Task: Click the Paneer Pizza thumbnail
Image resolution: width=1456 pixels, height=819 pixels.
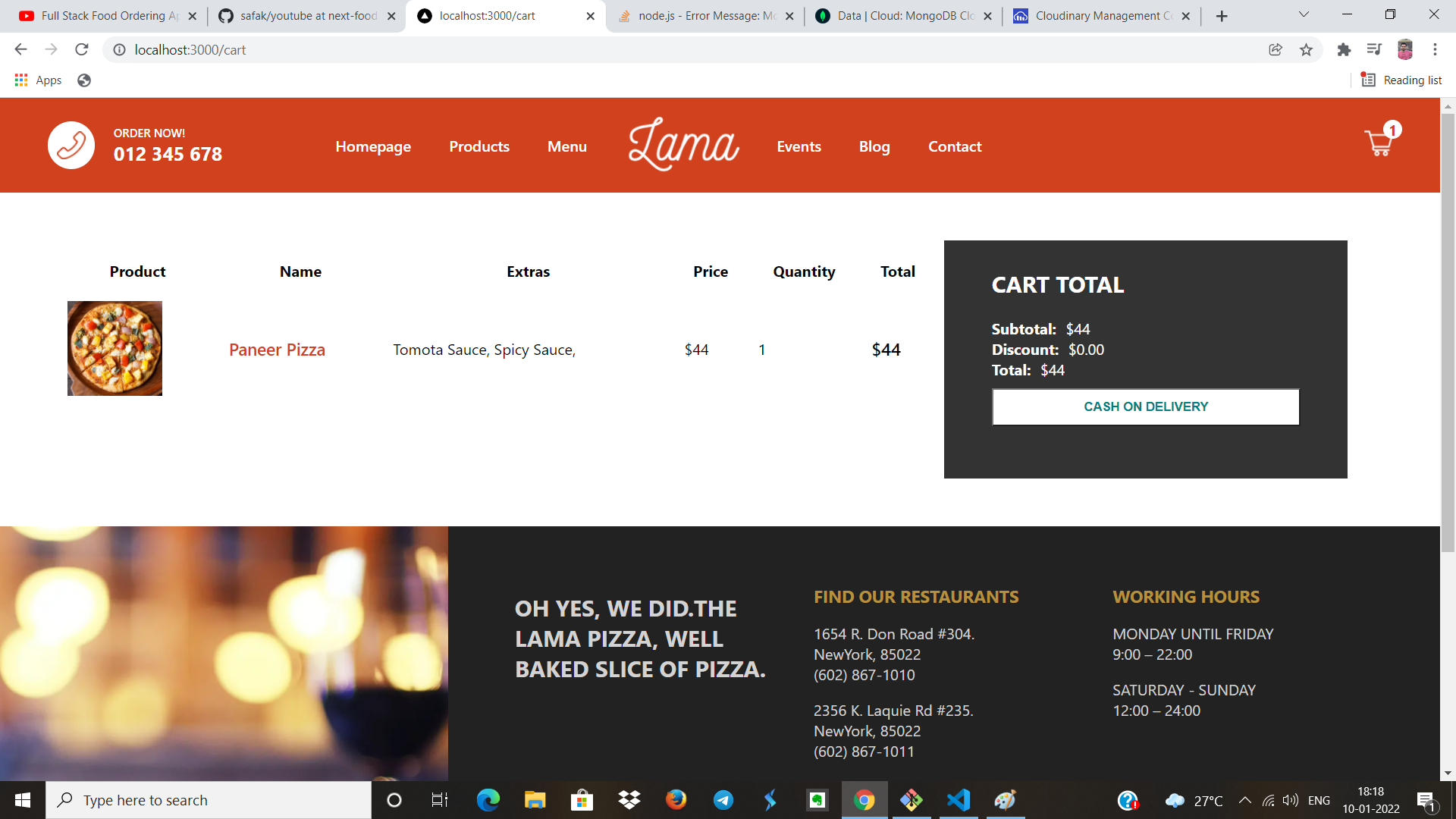Action: [115, 348]
